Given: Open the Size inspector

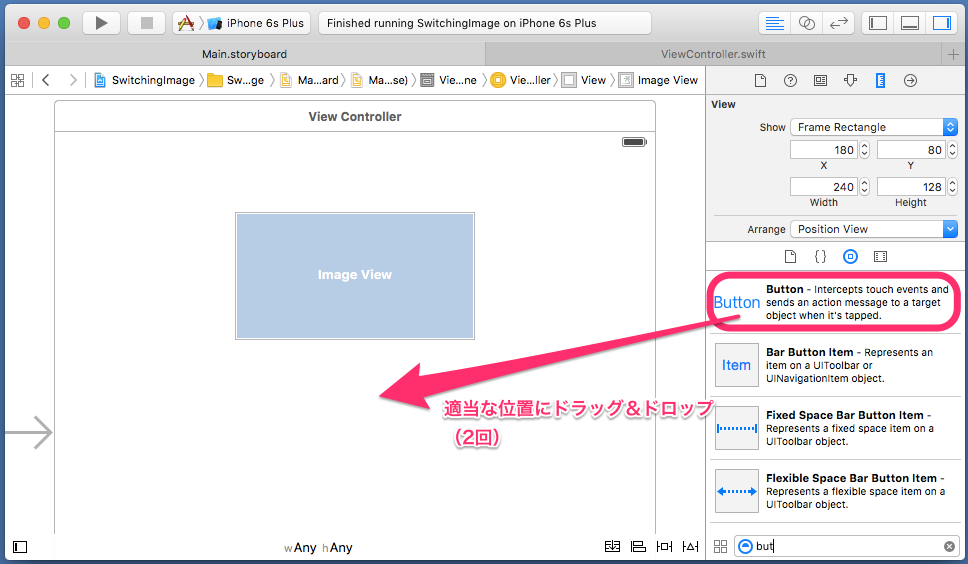Looking at the screenshot, I should pyautogui.click(x=880, y=81).
